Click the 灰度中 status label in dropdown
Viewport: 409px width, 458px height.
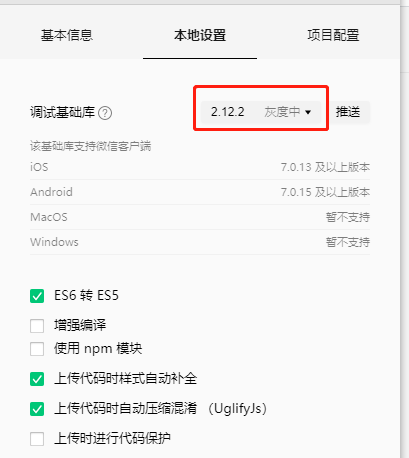[x=282, y=112]
